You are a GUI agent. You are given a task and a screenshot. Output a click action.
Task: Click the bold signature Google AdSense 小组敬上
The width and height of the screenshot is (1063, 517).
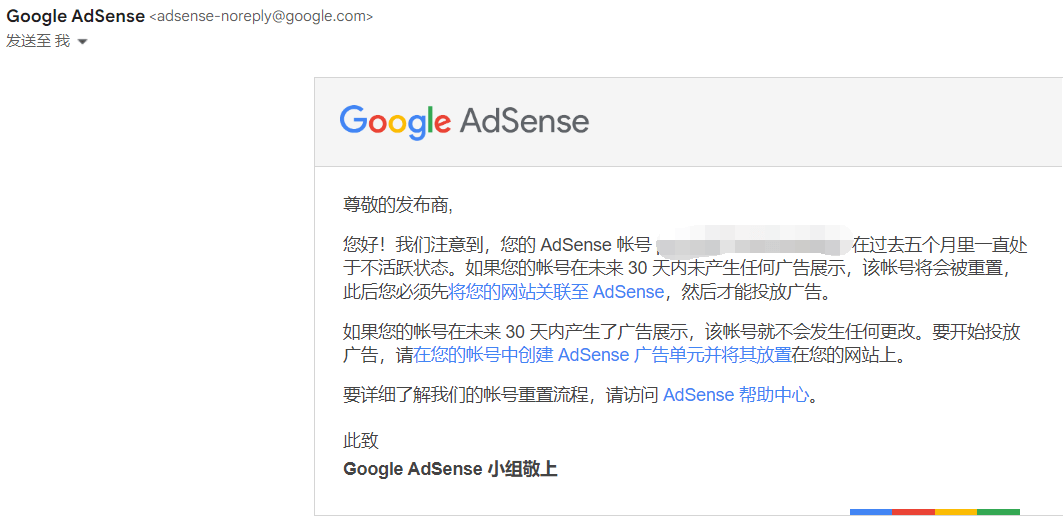pyautogui.click(x=450, y=469)
